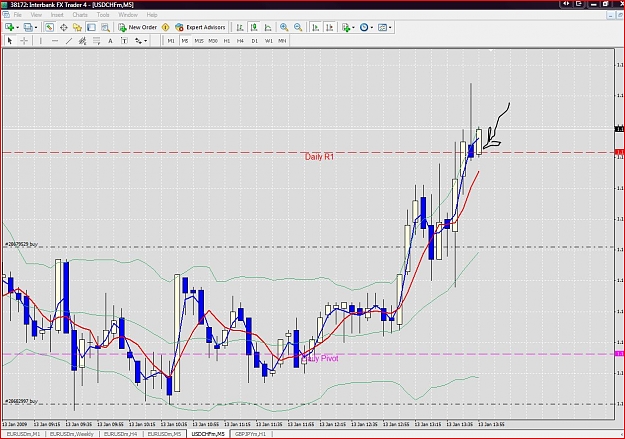Click the 'Daily R1' chart label
The width and height of the screenshot is (625, 439).
tap(319, 157)
